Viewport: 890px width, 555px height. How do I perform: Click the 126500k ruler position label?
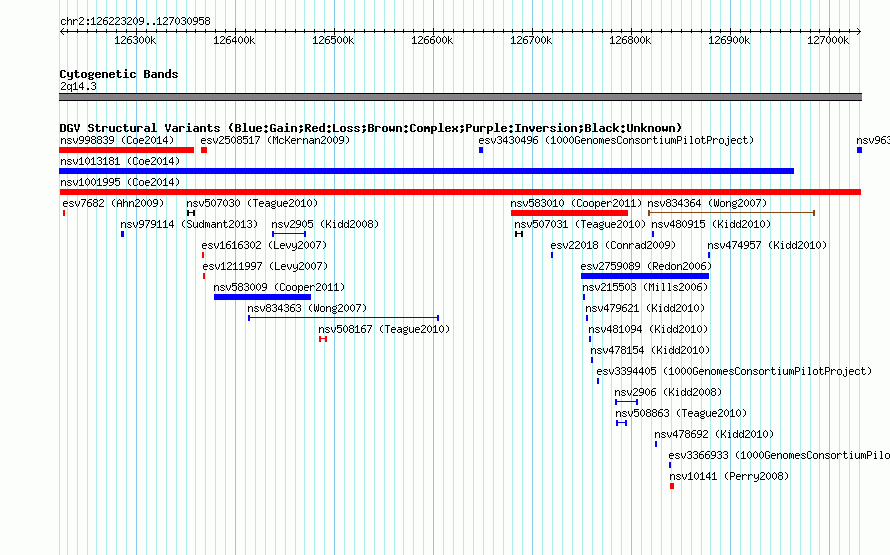[x=333, y=40]
